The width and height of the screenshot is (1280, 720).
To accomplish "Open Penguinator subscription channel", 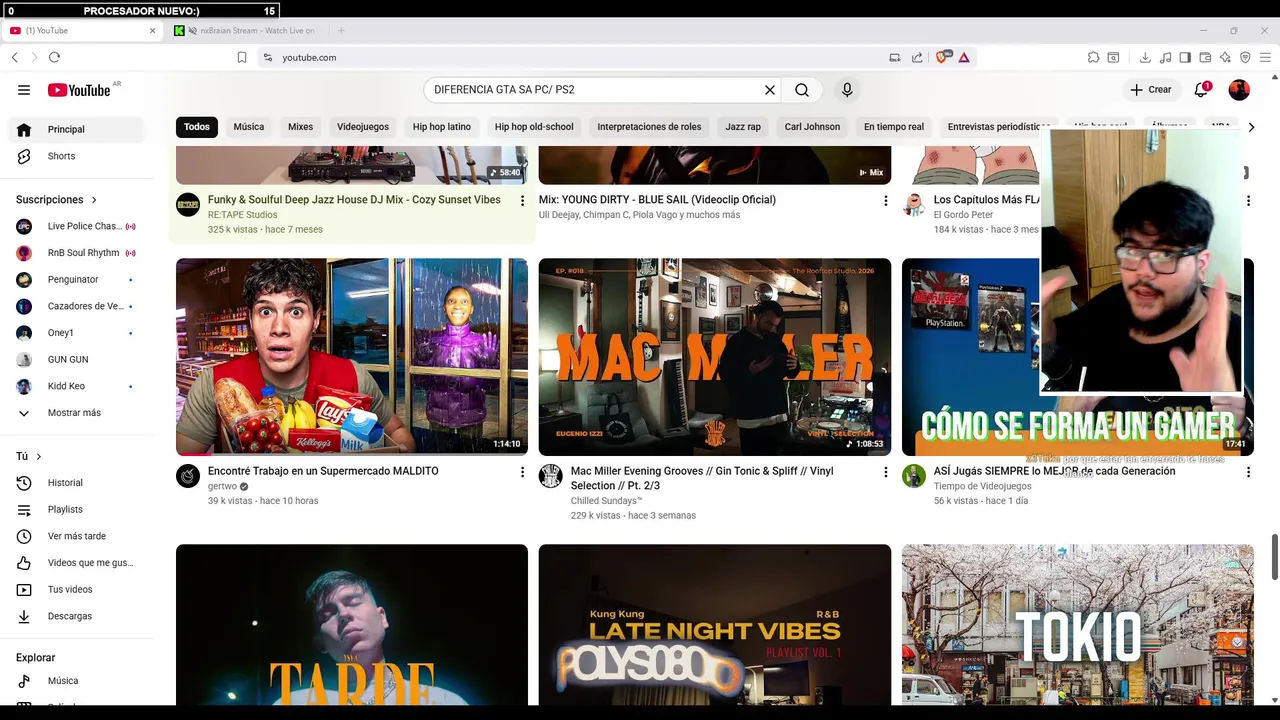I will pos(76,280).
